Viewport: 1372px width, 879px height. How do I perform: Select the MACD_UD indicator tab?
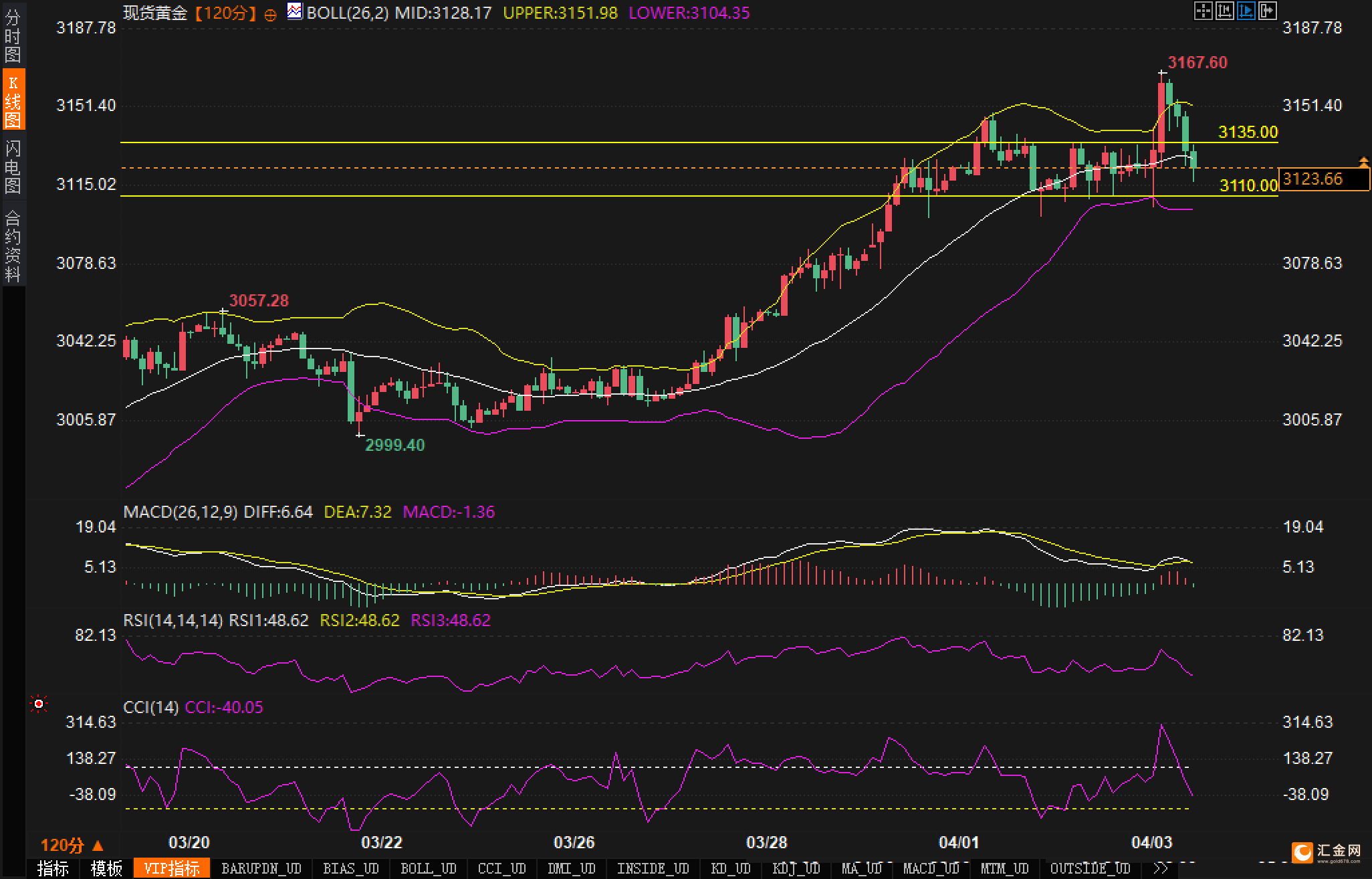(931, 868)
